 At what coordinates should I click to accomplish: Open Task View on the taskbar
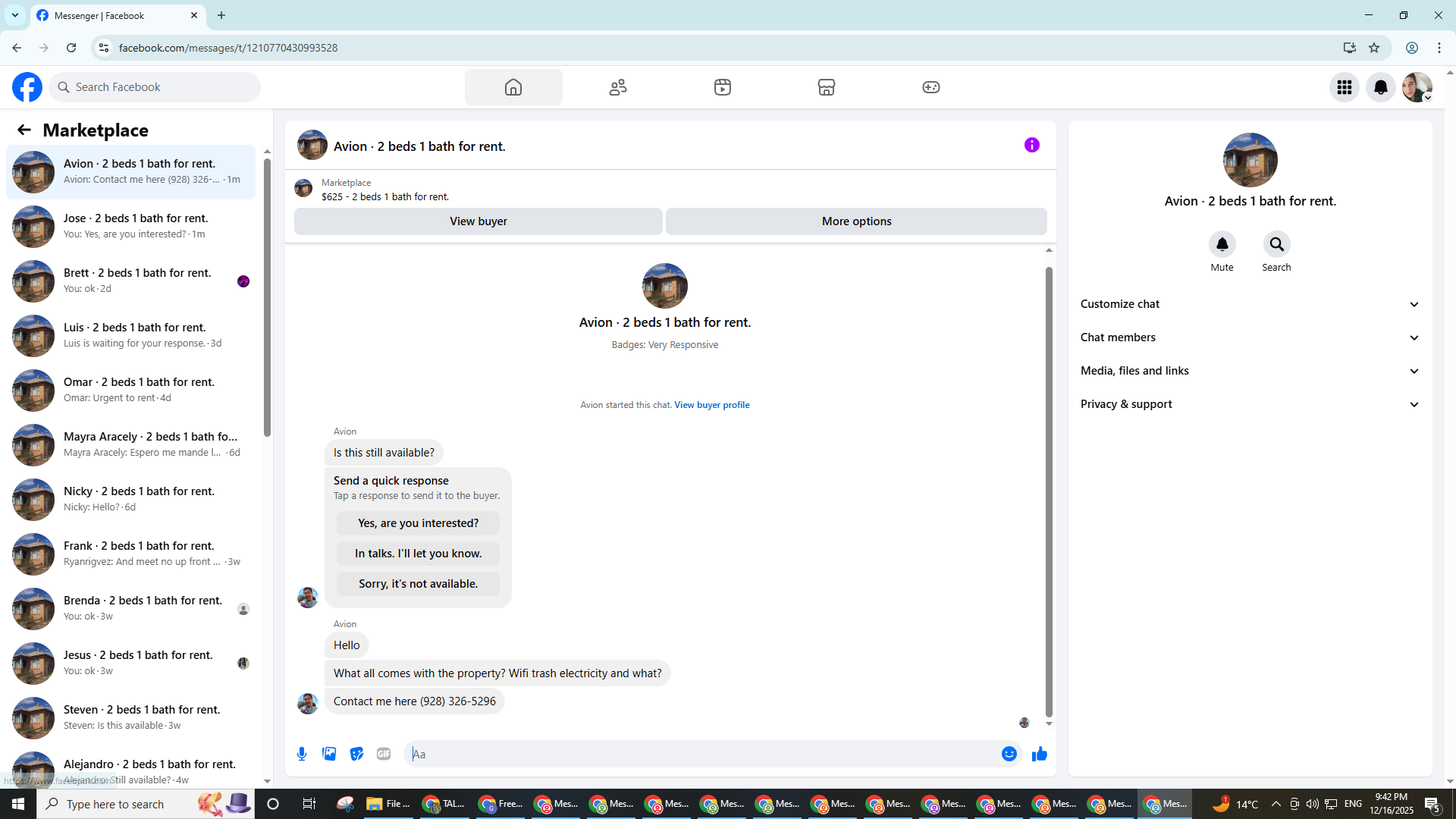(x=309, y=804)
